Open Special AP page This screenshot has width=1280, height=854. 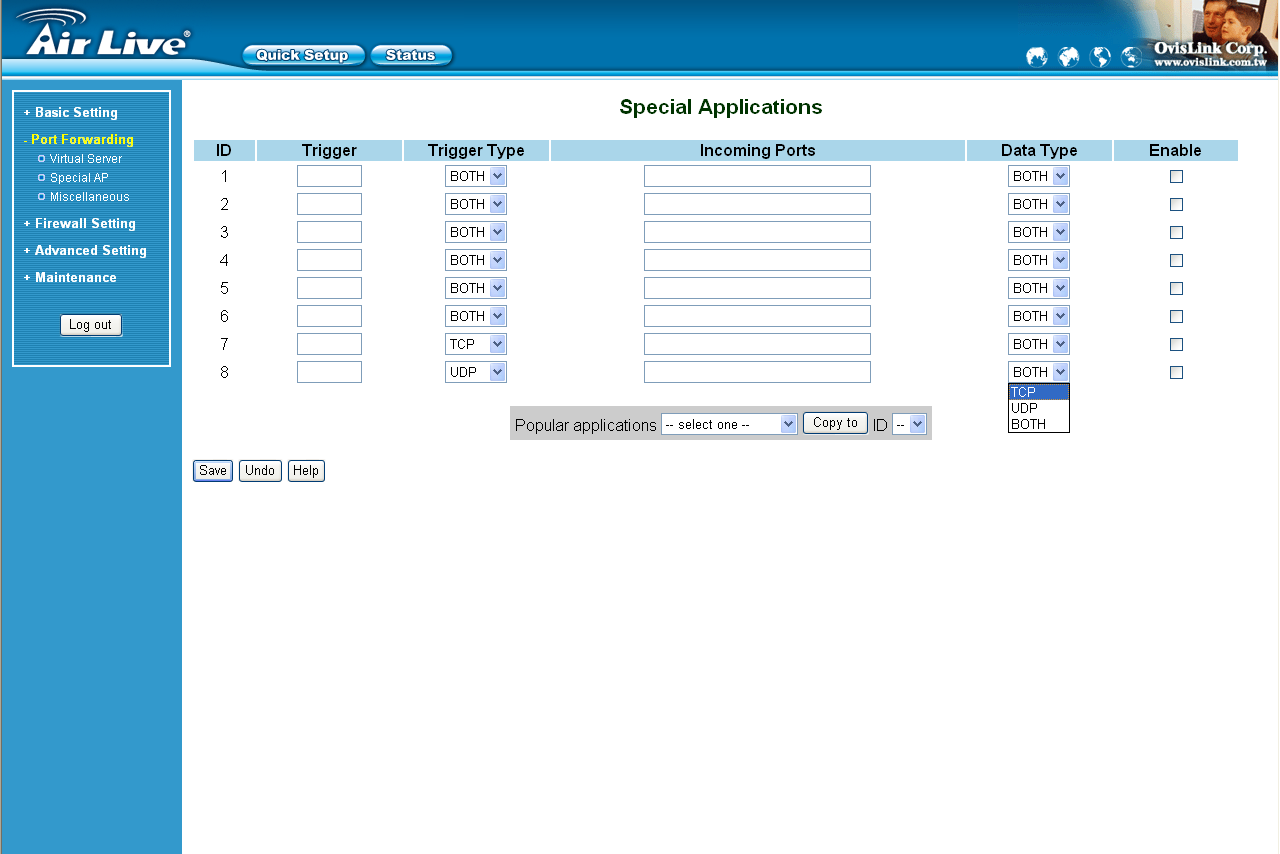[79, 178]
